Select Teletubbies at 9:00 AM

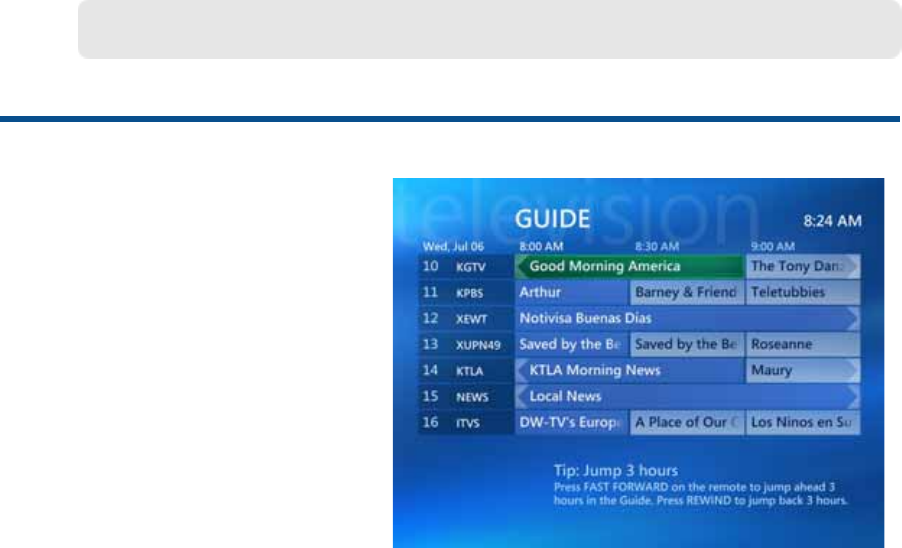[803, 292]
